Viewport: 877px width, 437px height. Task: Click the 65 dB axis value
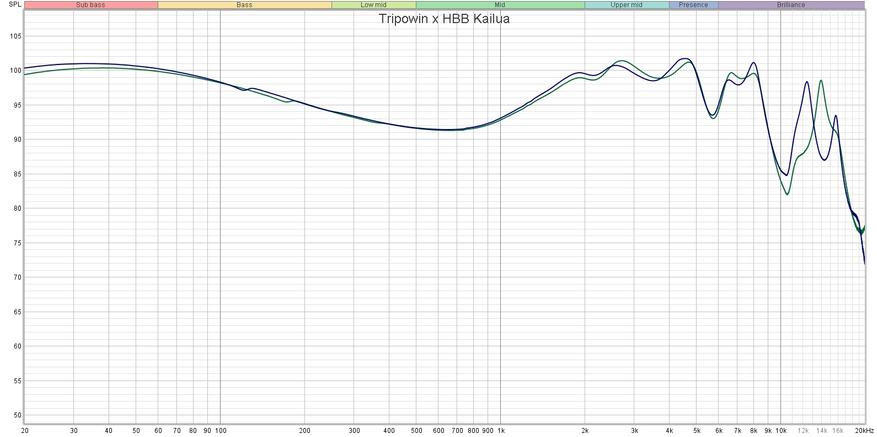[17, 312]
